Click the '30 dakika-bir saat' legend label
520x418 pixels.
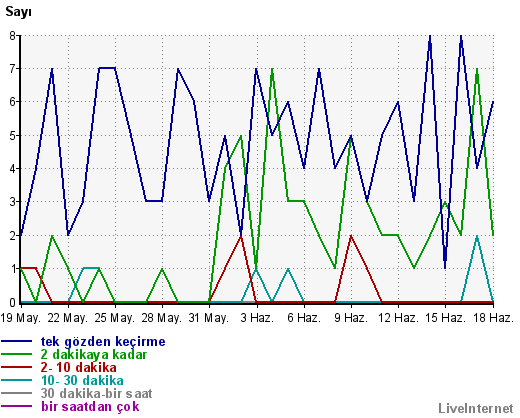pyautogui.click(x=96, y=394)
